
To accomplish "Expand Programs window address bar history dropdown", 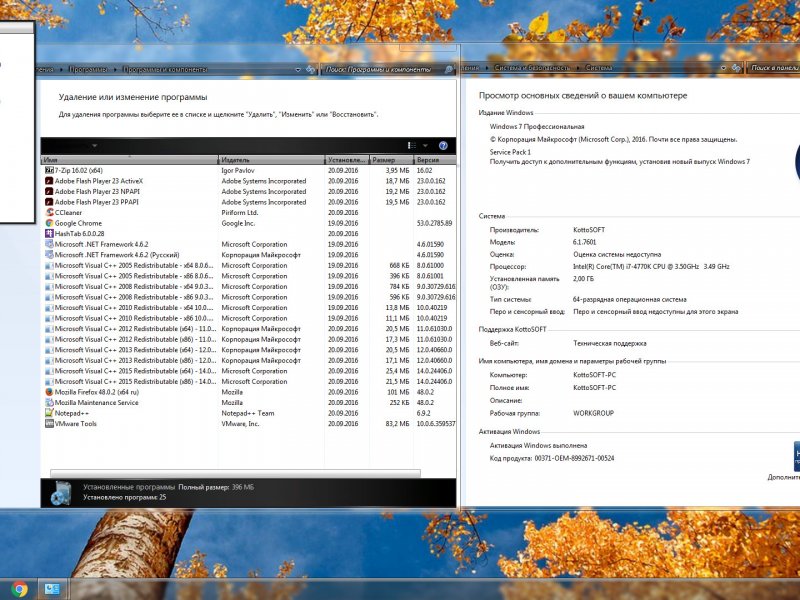I will point(298,69).
